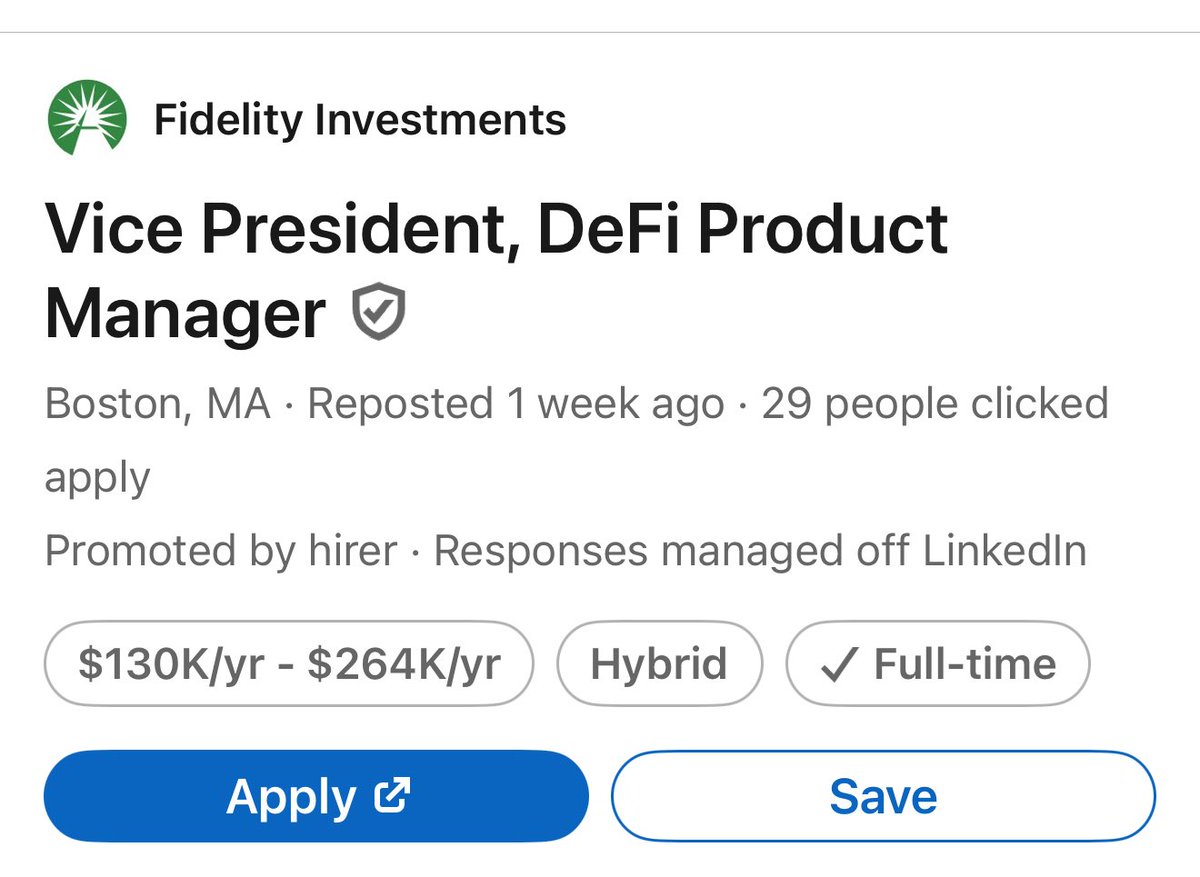Click the 29 people clicked text
Viewport: 1200px width, 877px height.
(935, 404)
